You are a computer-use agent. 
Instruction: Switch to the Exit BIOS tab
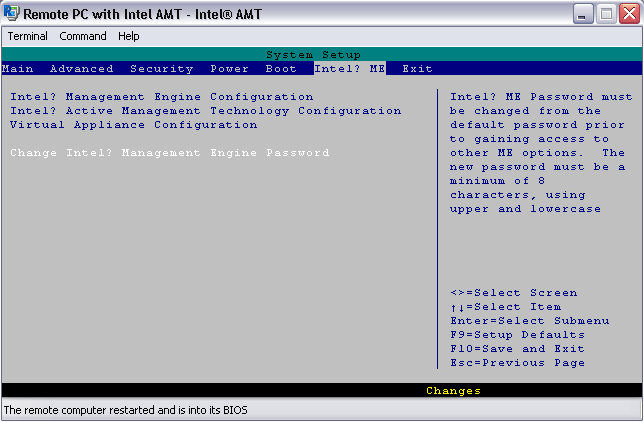[x=417, y=69]
